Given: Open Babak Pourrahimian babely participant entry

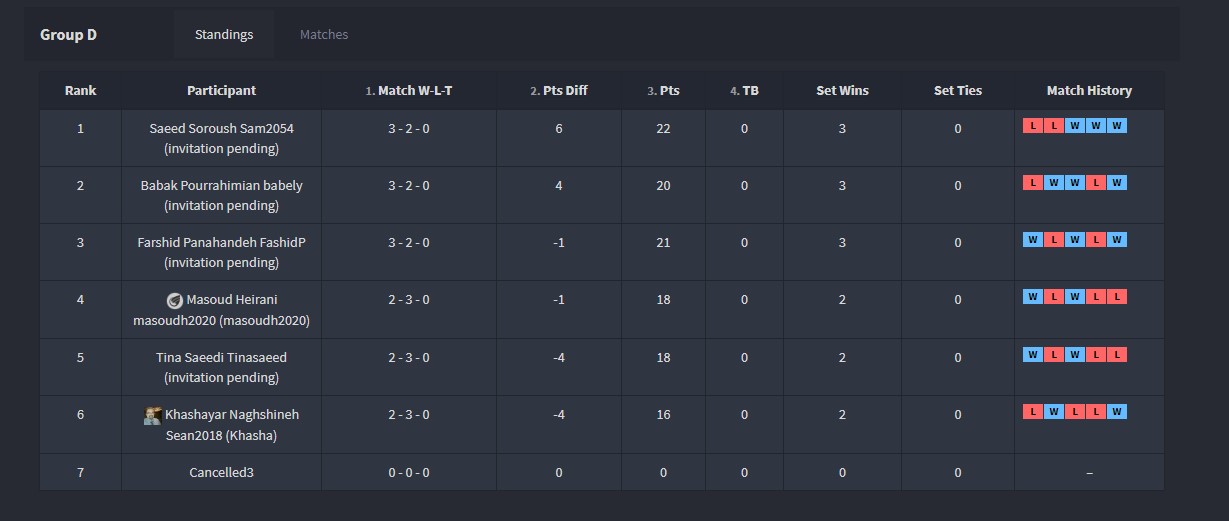Looking at the screenshot, I should click(221, 186).
